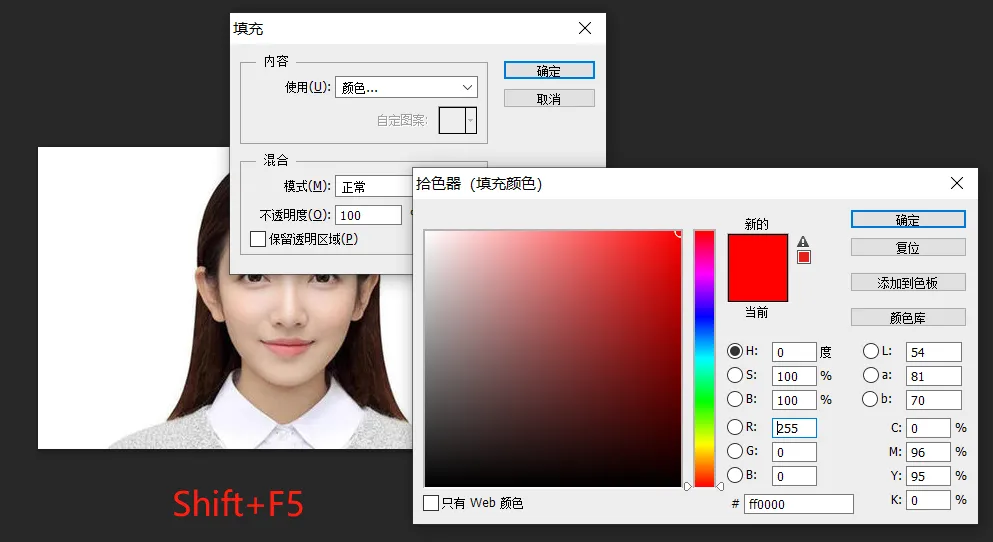Select the H hue radio button
993x542 pixels.
point(736,351)
